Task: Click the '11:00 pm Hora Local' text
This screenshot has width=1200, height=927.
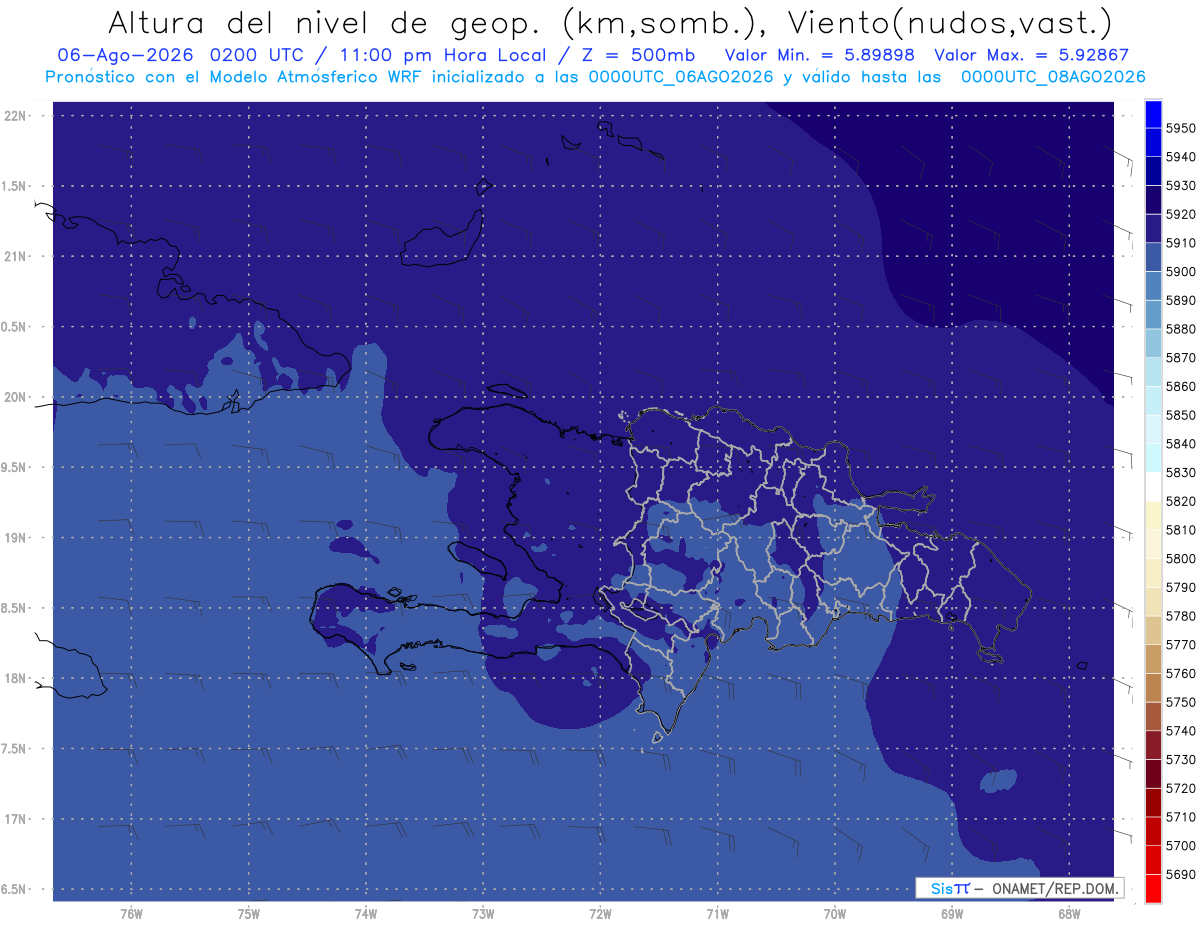Action: click(441, 55)
